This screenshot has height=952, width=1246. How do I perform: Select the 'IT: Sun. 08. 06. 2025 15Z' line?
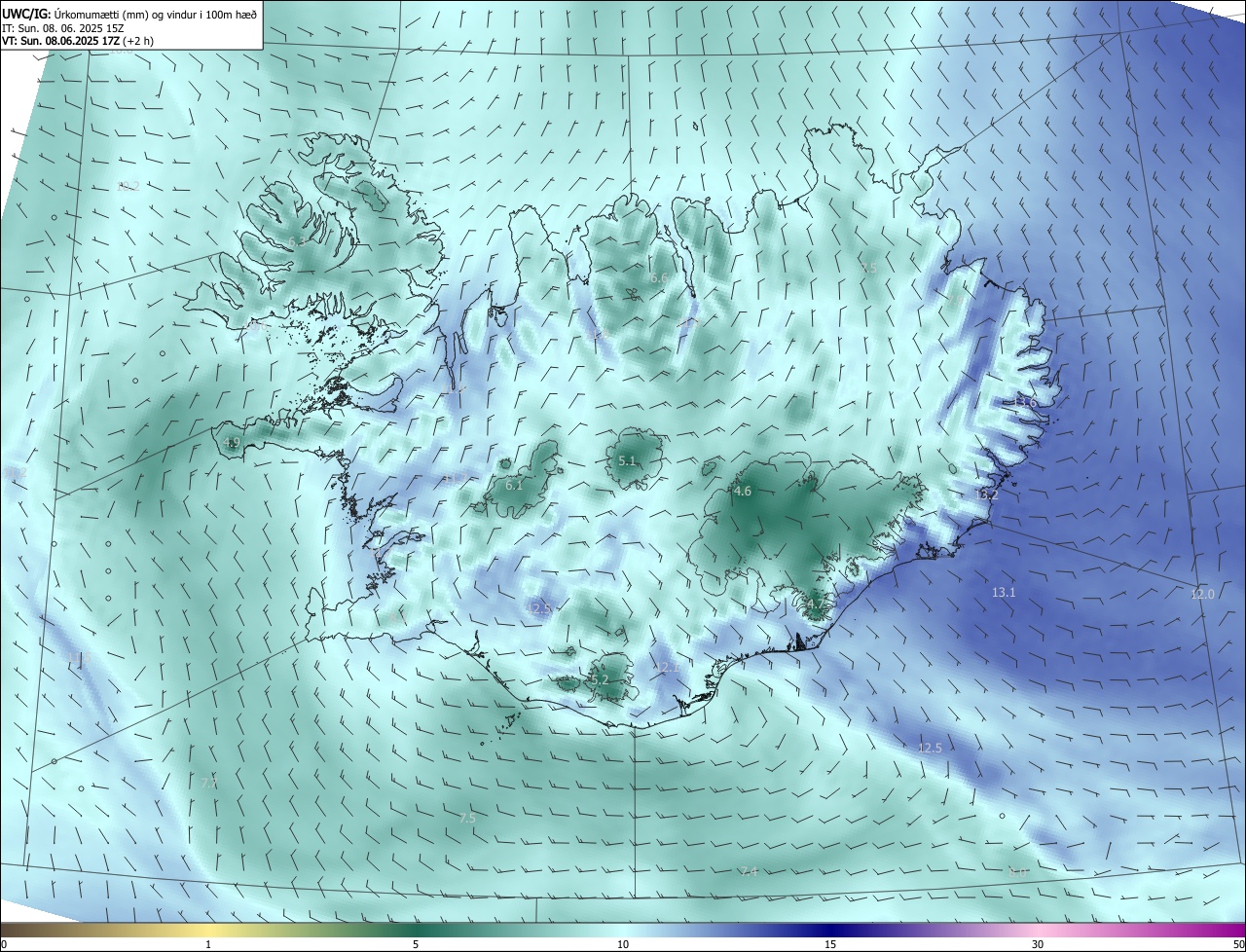coord(64,27)
